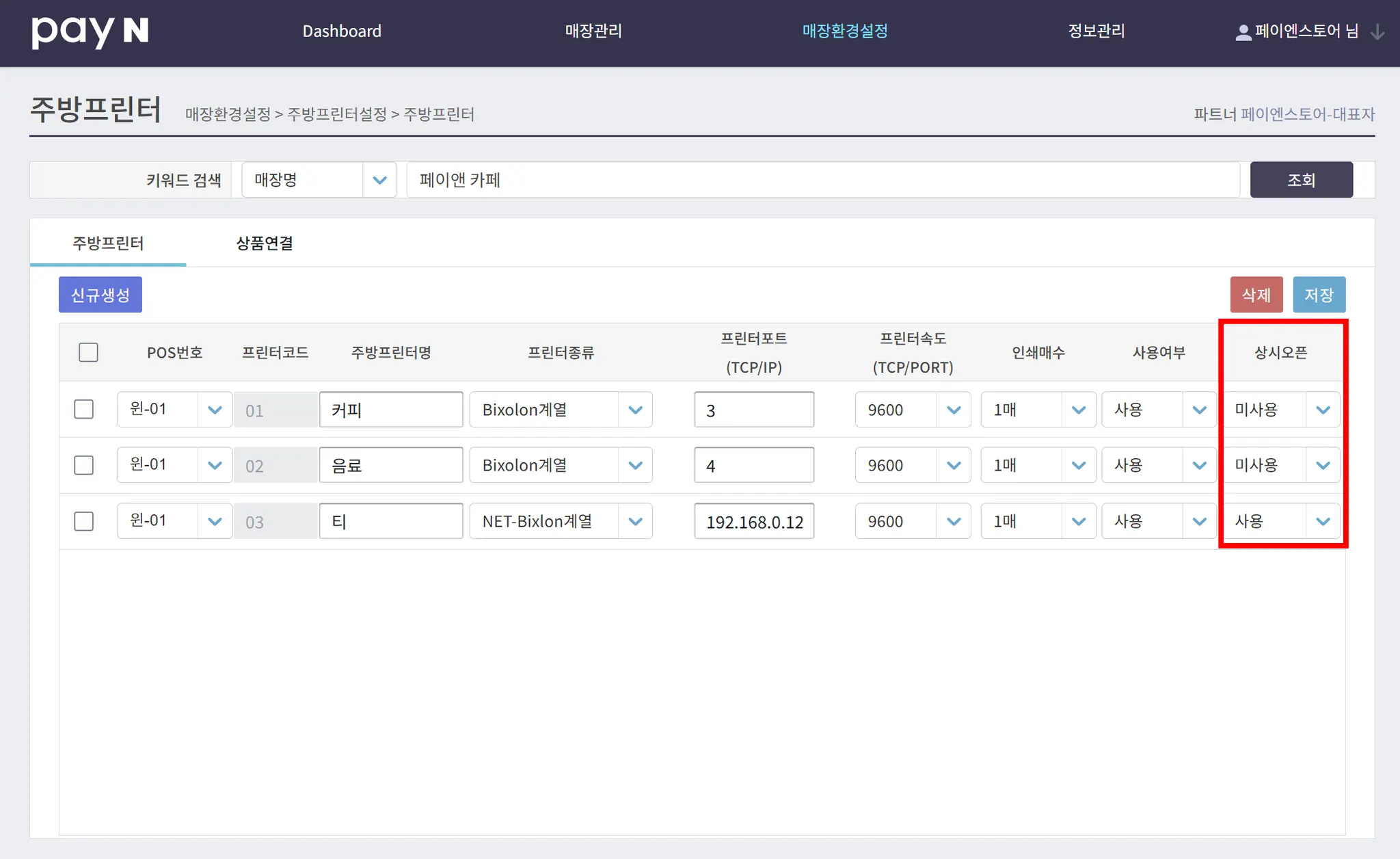1400x859 pixels.
Task: Click the 신규생성 button
Action: point(100,295)
